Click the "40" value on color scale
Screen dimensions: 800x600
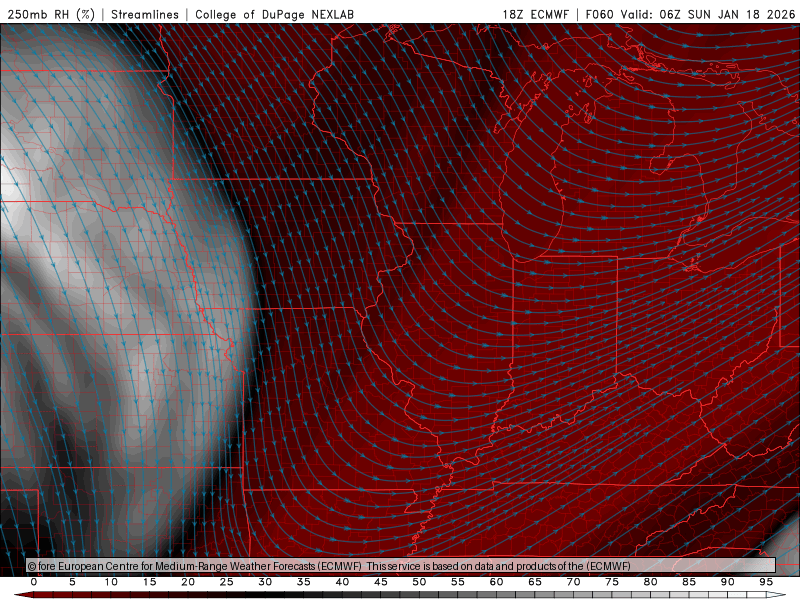click(x=342, y=582)
